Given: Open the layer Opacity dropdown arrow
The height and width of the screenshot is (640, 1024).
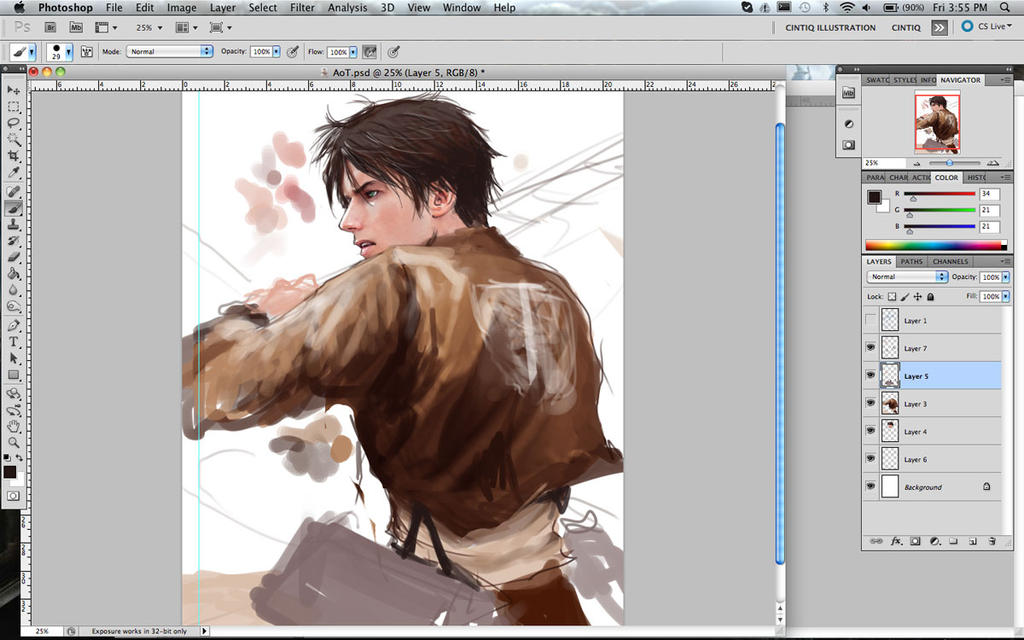Looking at the screenshot, I should coord(1006,277).
